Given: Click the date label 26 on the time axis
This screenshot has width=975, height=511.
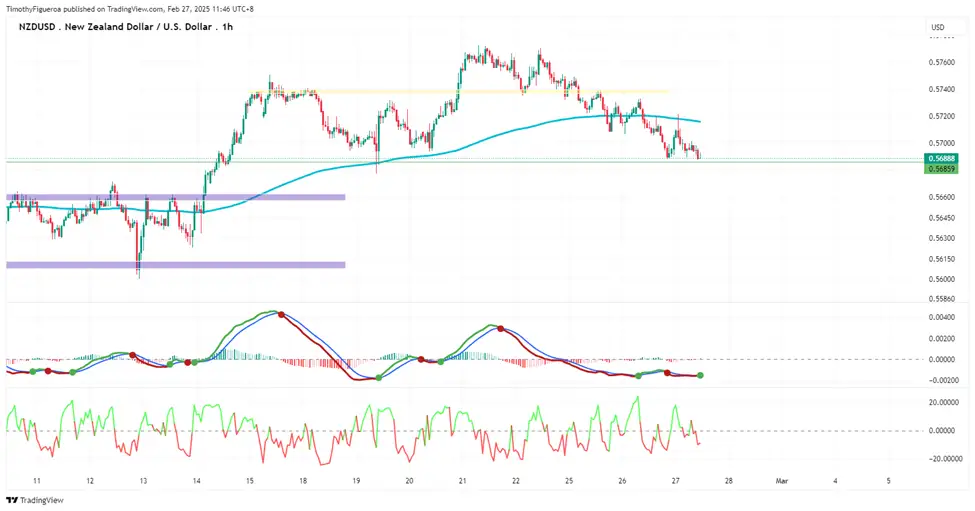Looking at the screenshot, I should (x=622, y=481).
